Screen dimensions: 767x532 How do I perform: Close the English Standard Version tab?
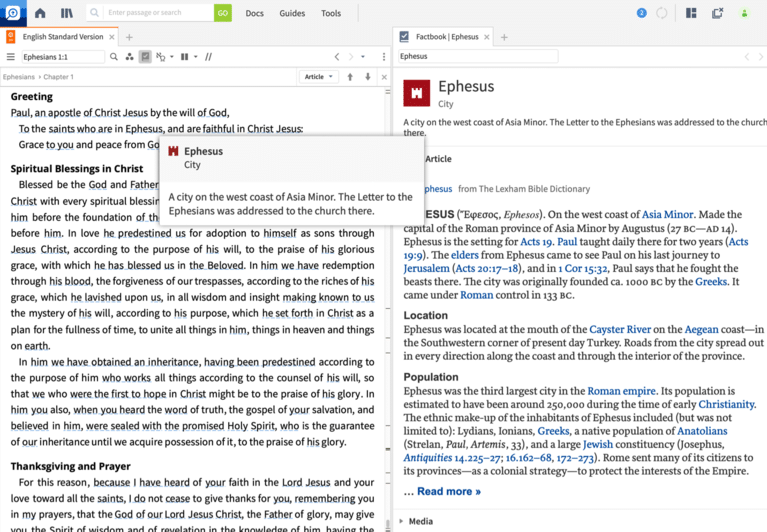click(112, 37)
